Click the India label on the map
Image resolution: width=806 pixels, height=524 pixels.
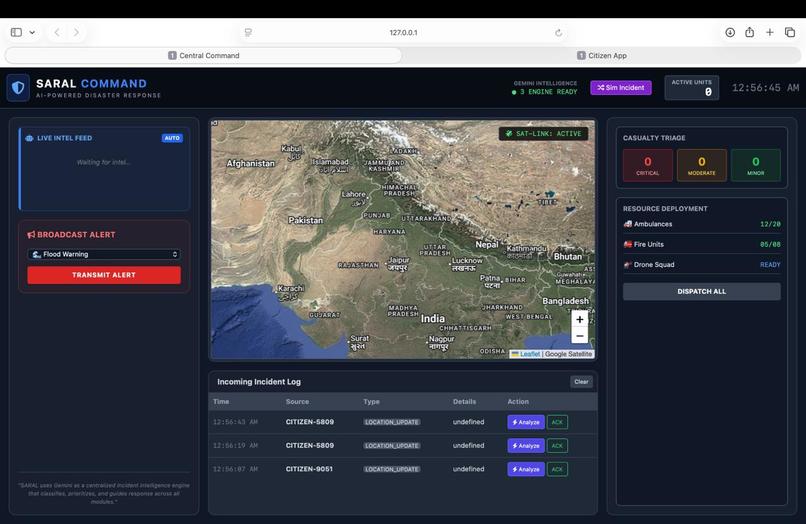433,318
